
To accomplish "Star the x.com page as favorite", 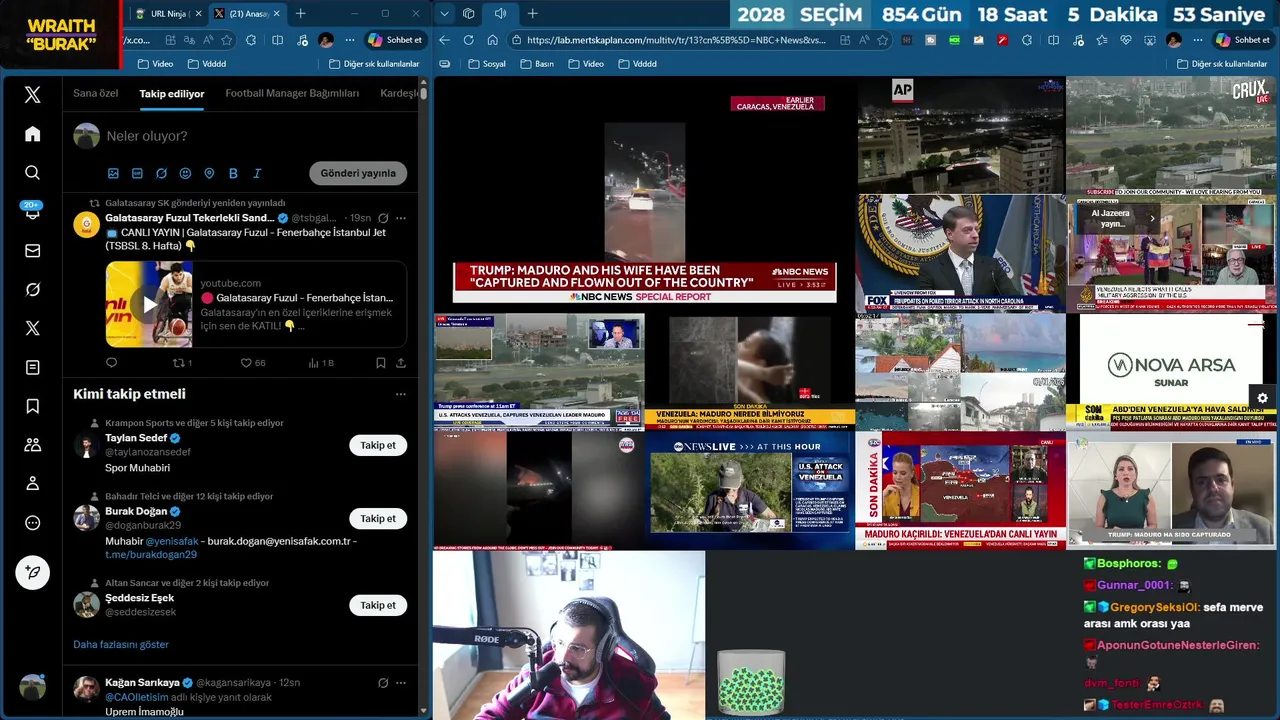I will point(227,40).
